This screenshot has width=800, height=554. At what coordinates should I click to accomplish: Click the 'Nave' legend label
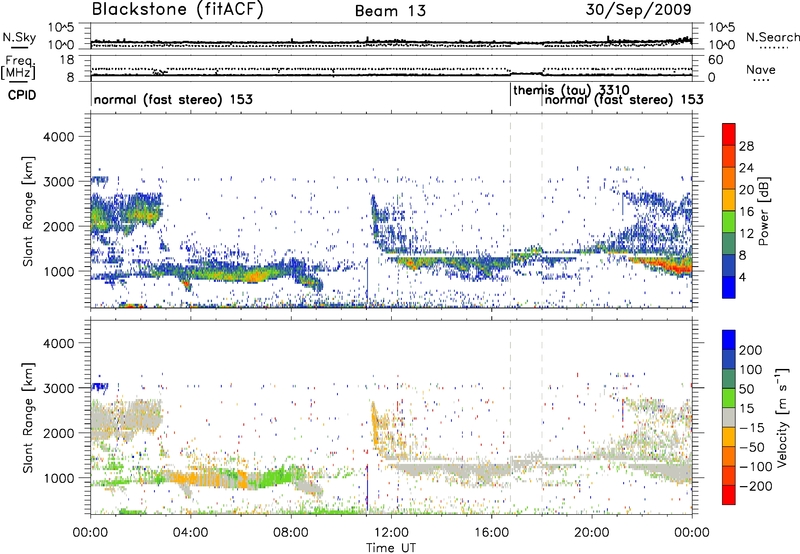[761, 70]
